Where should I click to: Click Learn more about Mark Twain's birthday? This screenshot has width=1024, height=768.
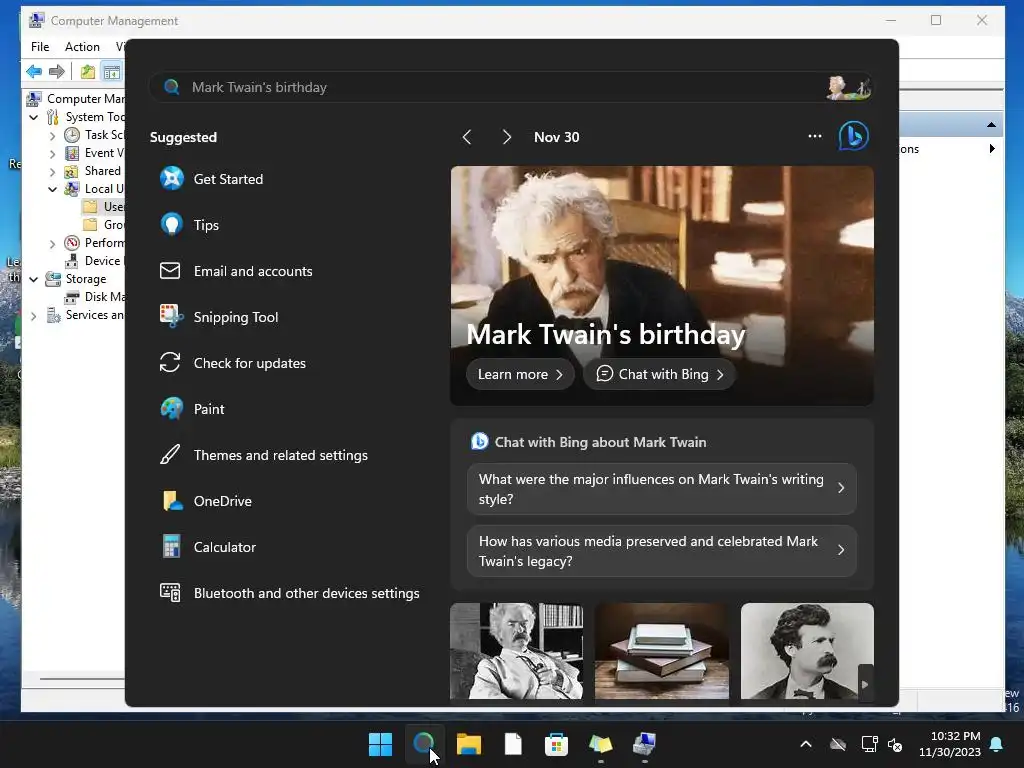click(520, 374)
